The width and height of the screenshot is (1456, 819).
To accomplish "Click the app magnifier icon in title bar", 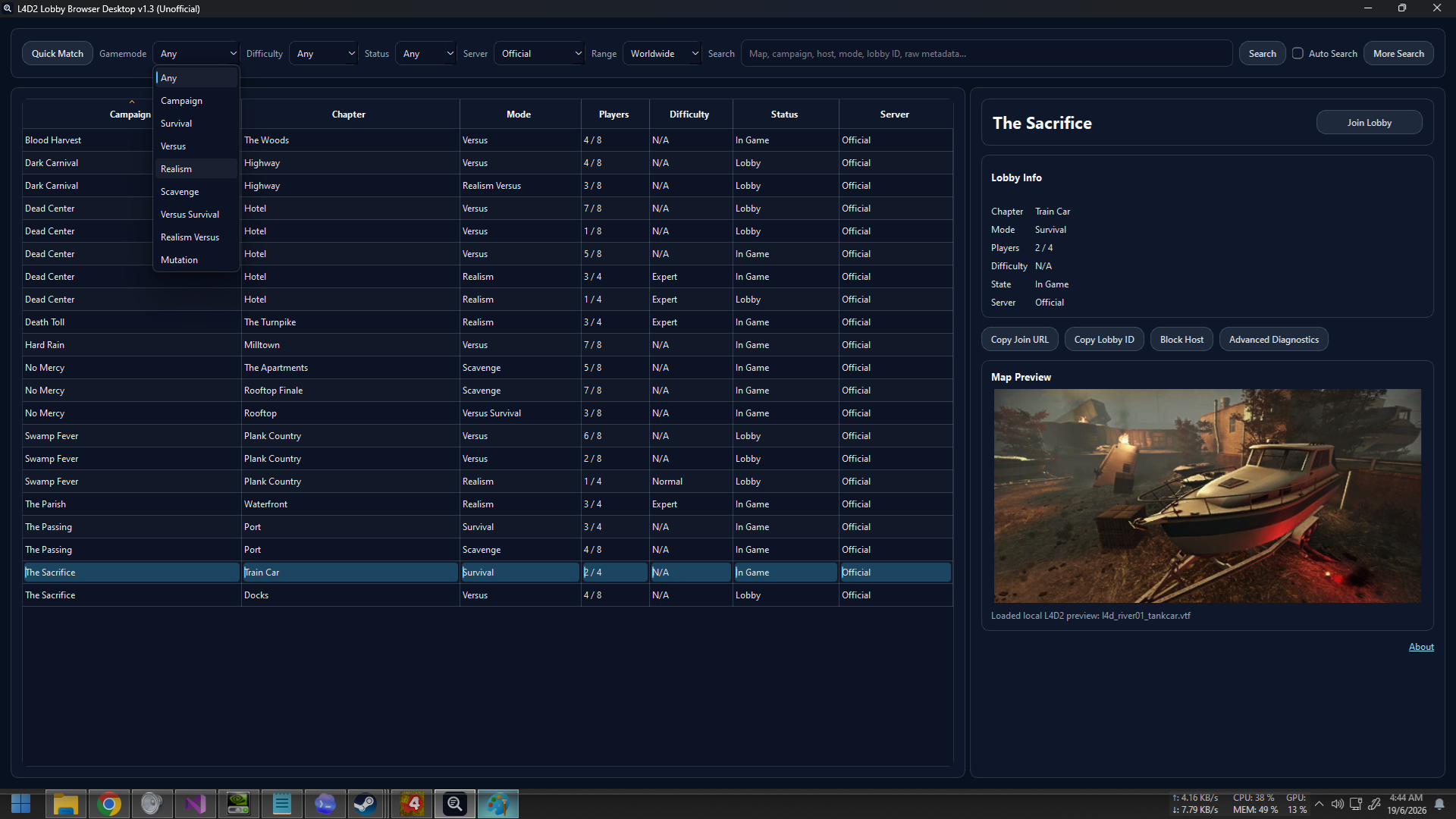I will 8,8.
